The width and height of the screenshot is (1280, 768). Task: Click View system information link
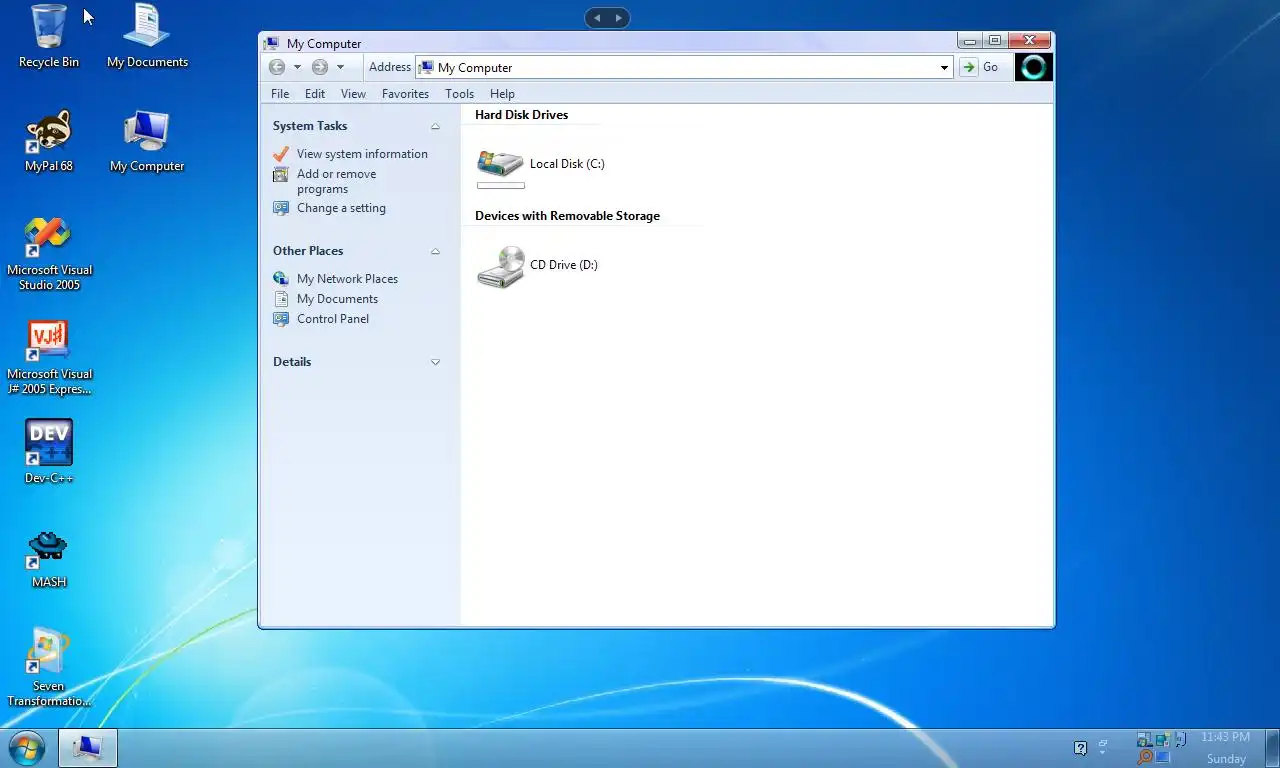point(362,154)
